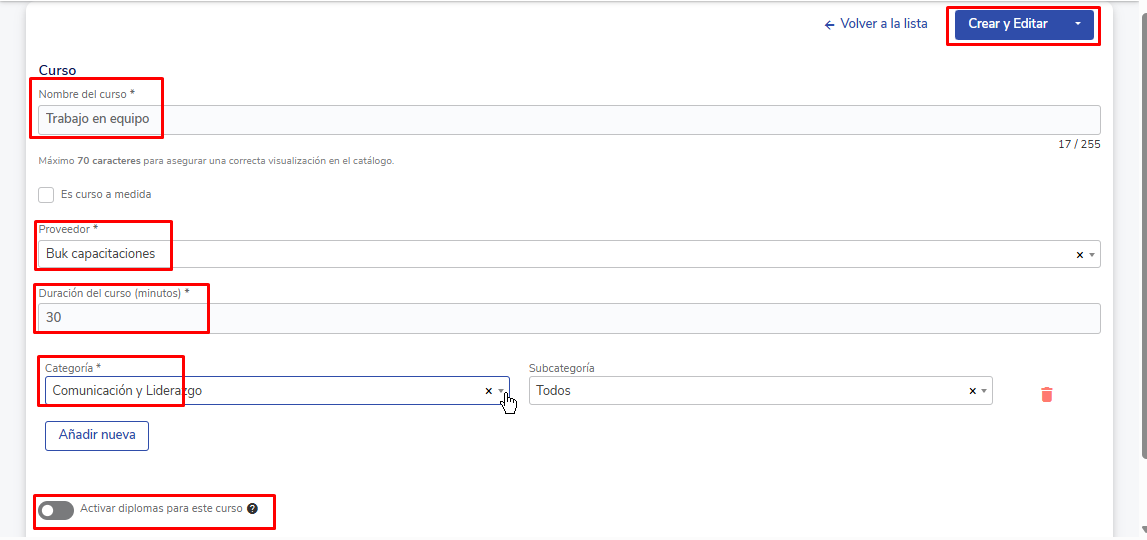
Task: Go back via 'Volver a la lista' link
Action: click(x=876, y=24)
